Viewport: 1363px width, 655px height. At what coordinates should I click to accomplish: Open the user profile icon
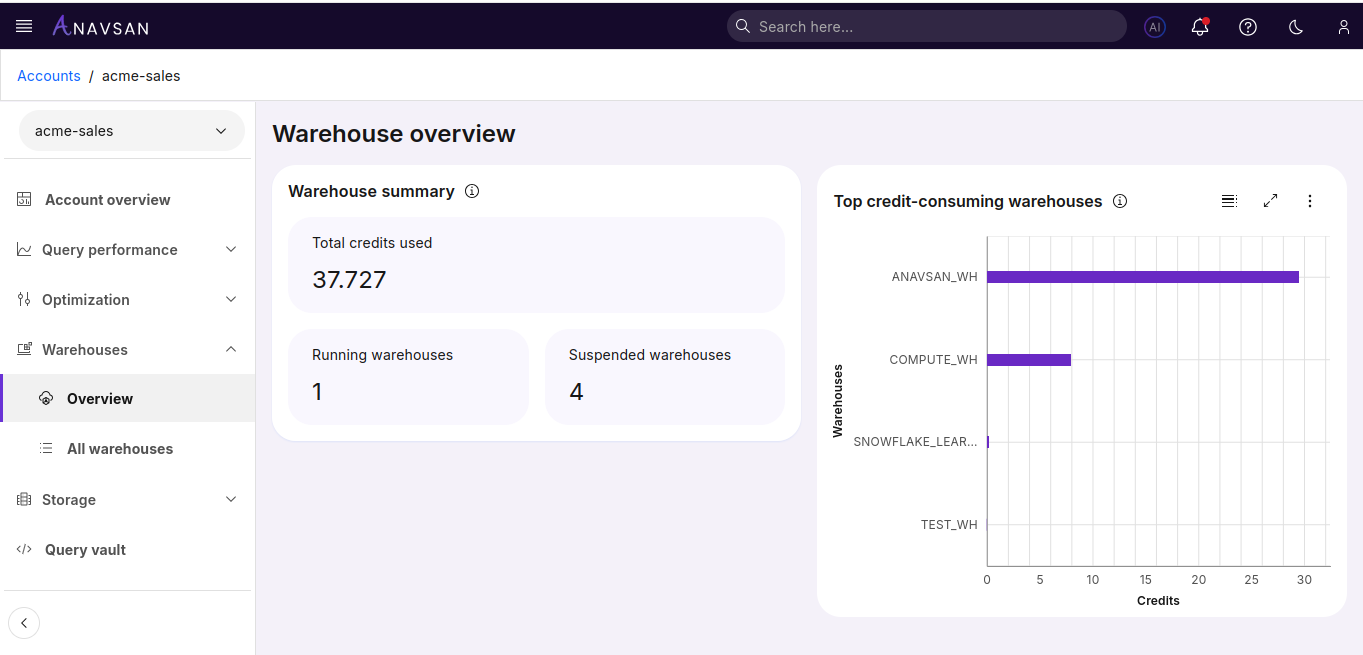pyautogui.click(x=1343, y=27)
